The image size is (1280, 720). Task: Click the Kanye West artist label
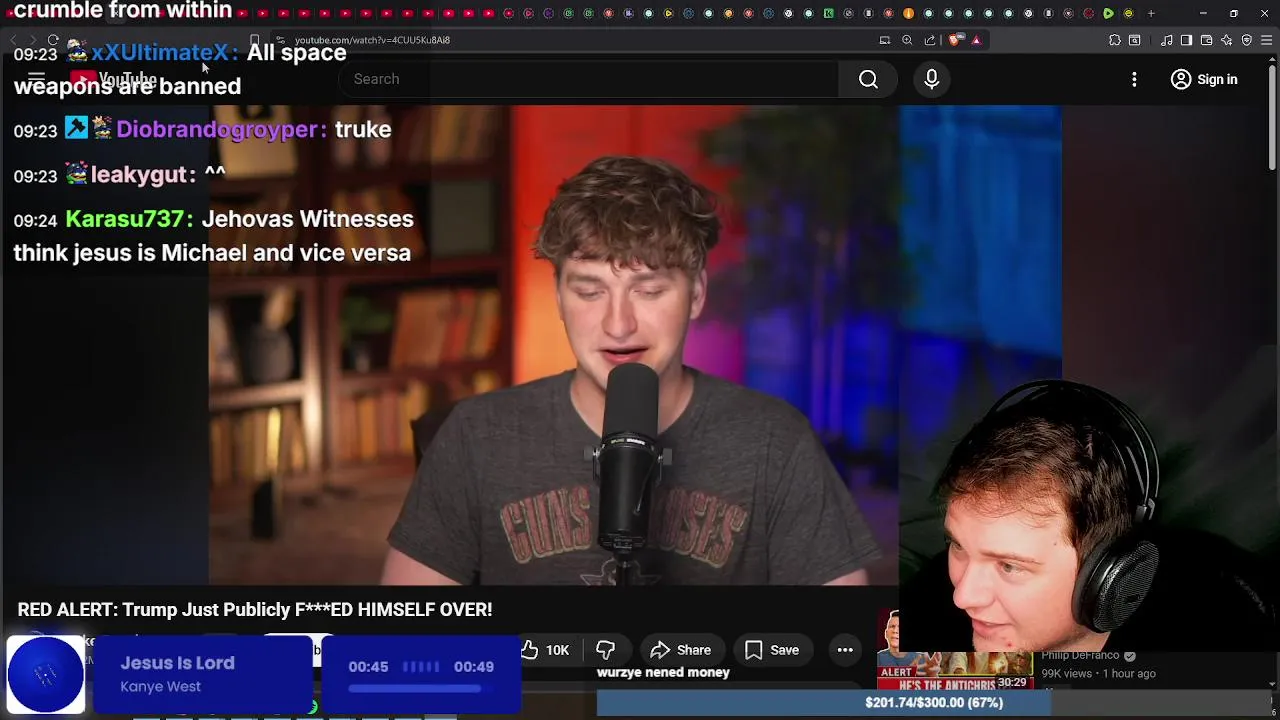point(160,687)
